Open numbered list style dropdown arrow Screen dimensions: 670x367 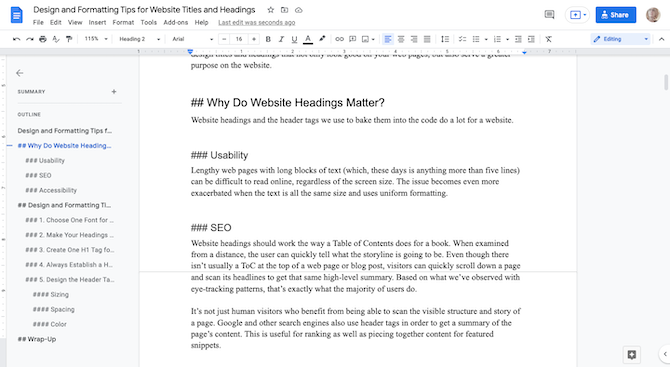pyautogui.click(x=507, y=39)
